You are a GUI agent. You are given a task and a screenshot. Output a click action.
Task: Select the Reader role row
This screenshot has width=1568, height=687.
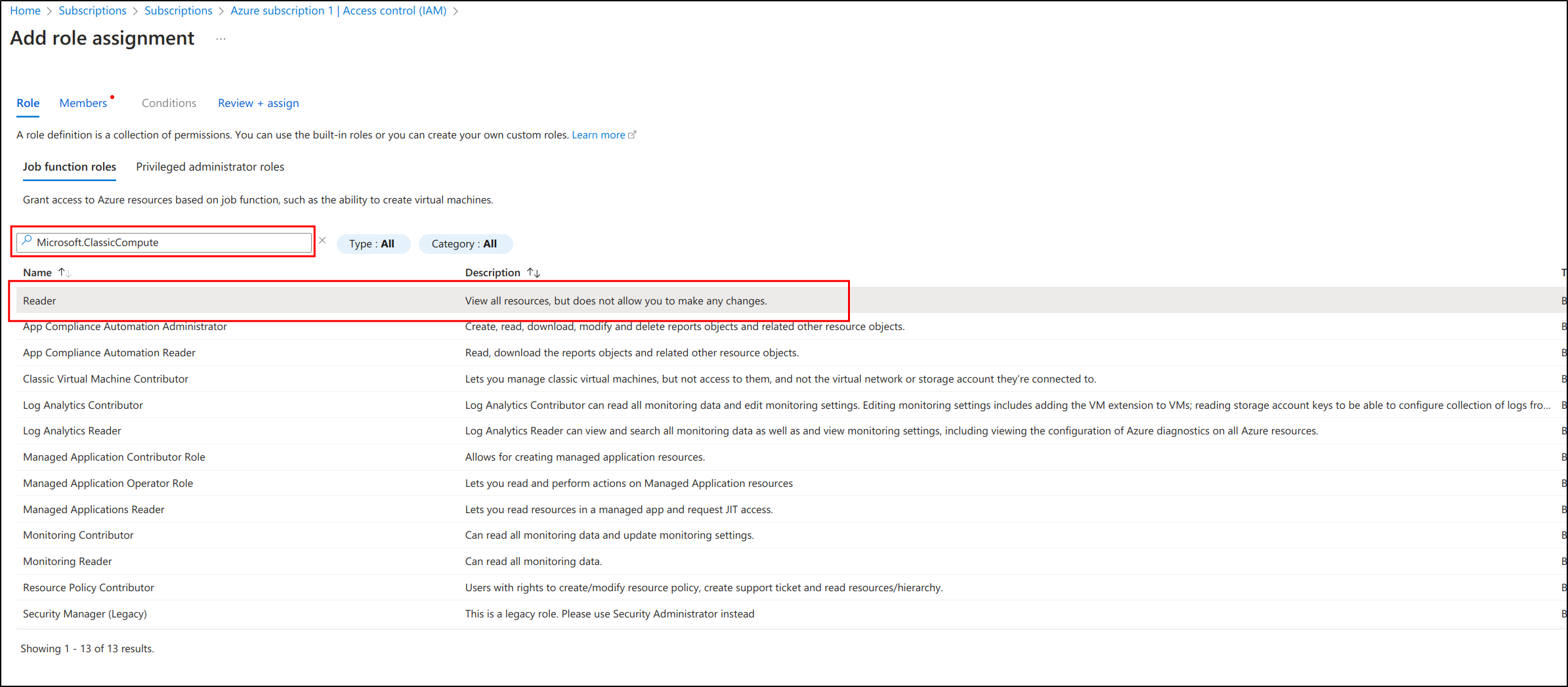(x=39, y=301)
